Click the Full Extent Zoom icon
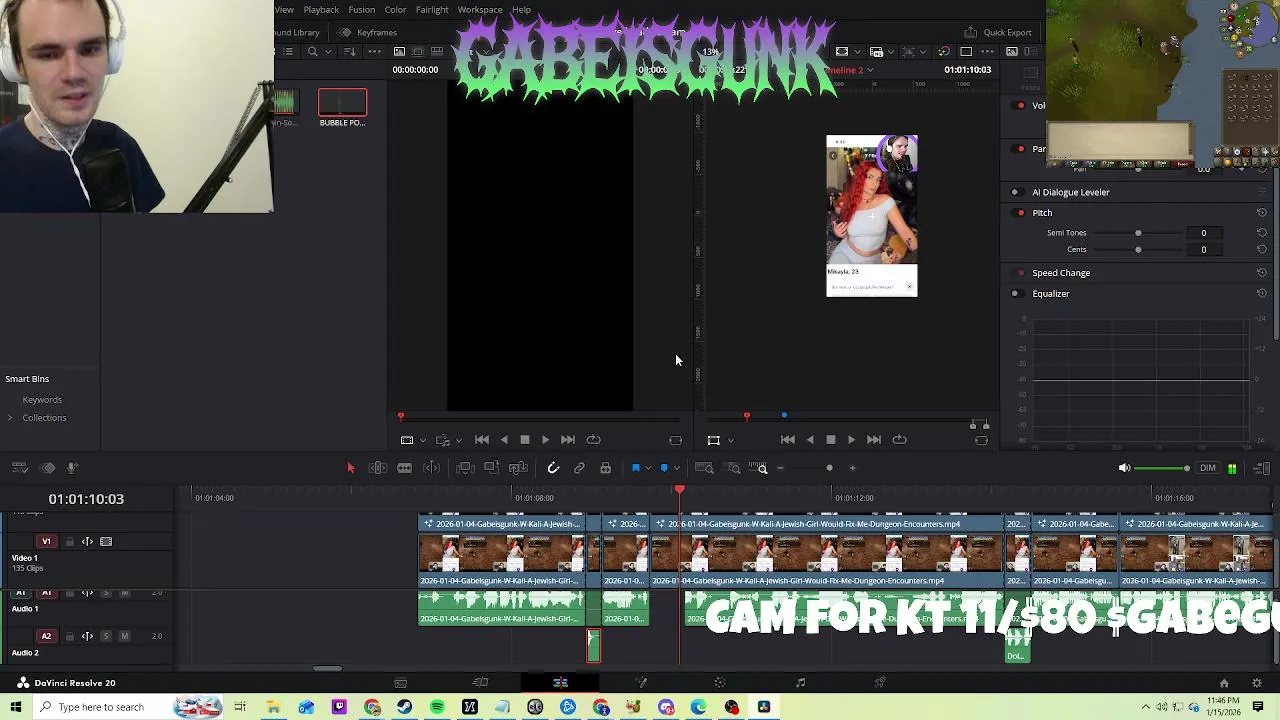The height and width of the screenshot is (720, 1280). pyautogui.click(x=704, y=468)
